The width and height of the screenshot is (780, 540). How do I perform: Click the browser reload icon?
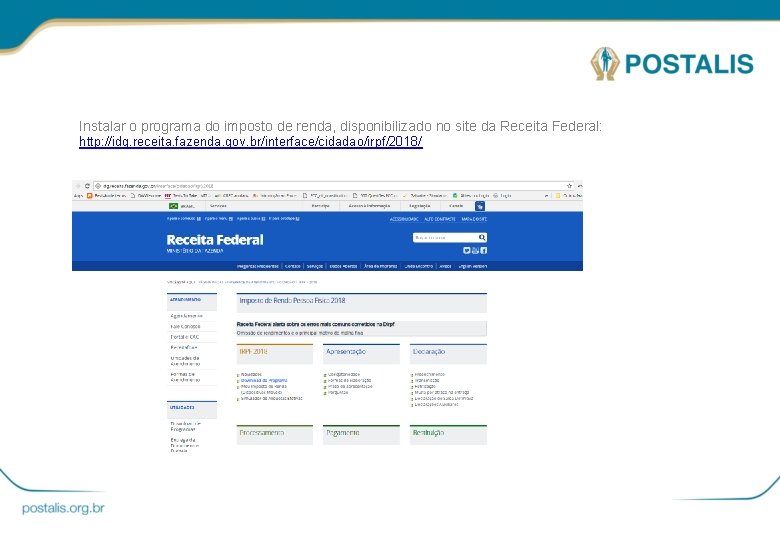(x=88, y=186)
